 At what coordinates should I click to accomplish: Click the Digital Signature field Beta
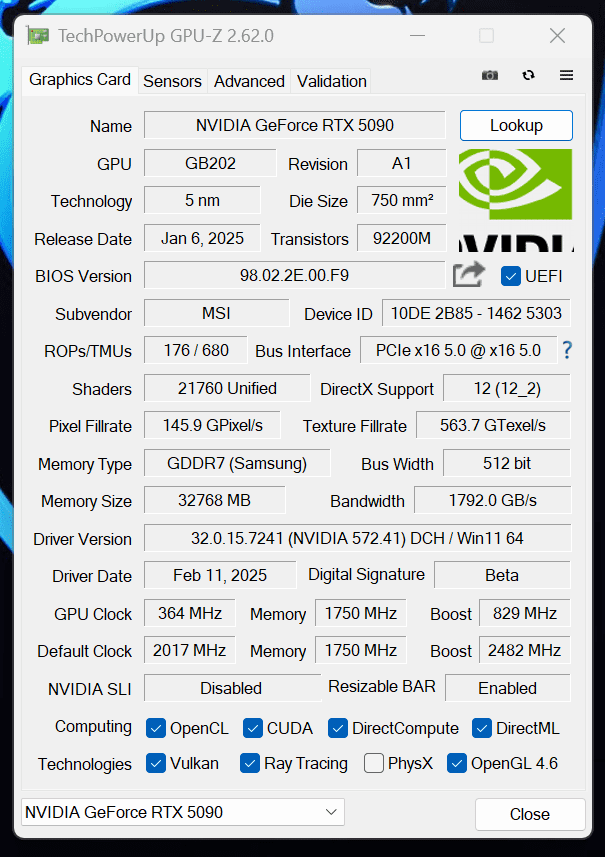point(502,575)
